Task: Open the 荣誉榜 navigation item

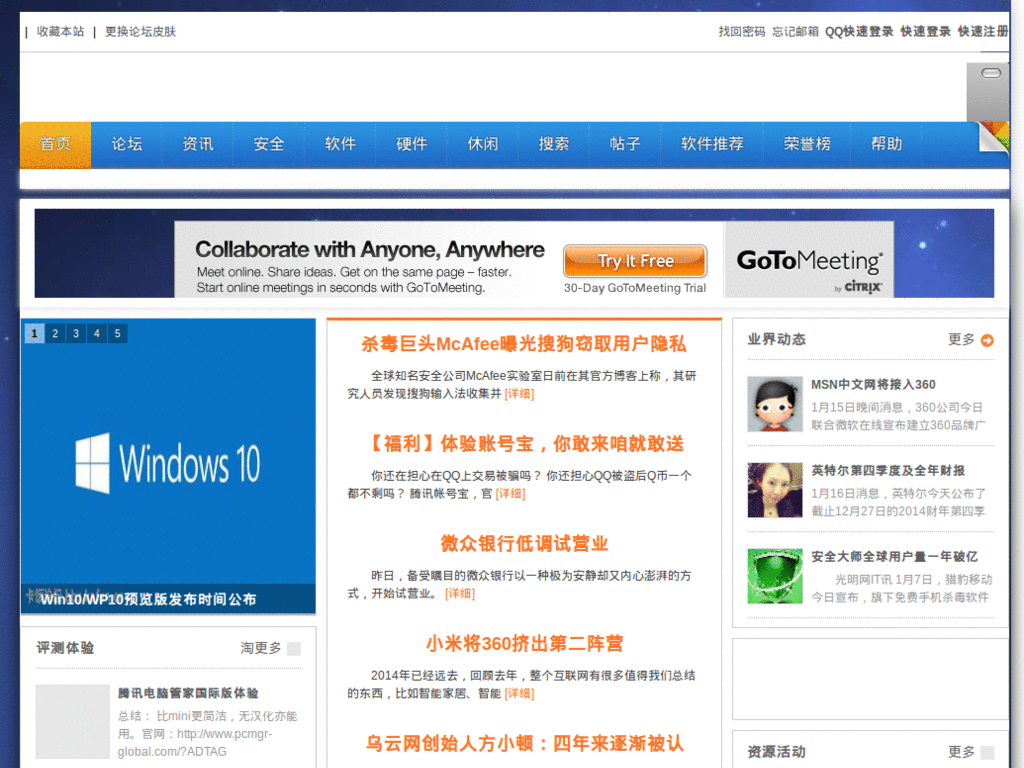Action: 807,144
